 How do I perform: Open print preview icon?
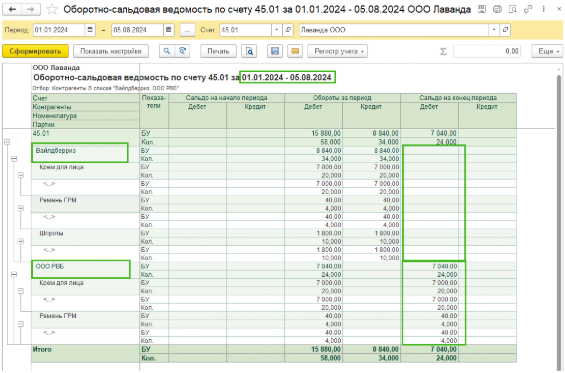click(x=249, y=51)
